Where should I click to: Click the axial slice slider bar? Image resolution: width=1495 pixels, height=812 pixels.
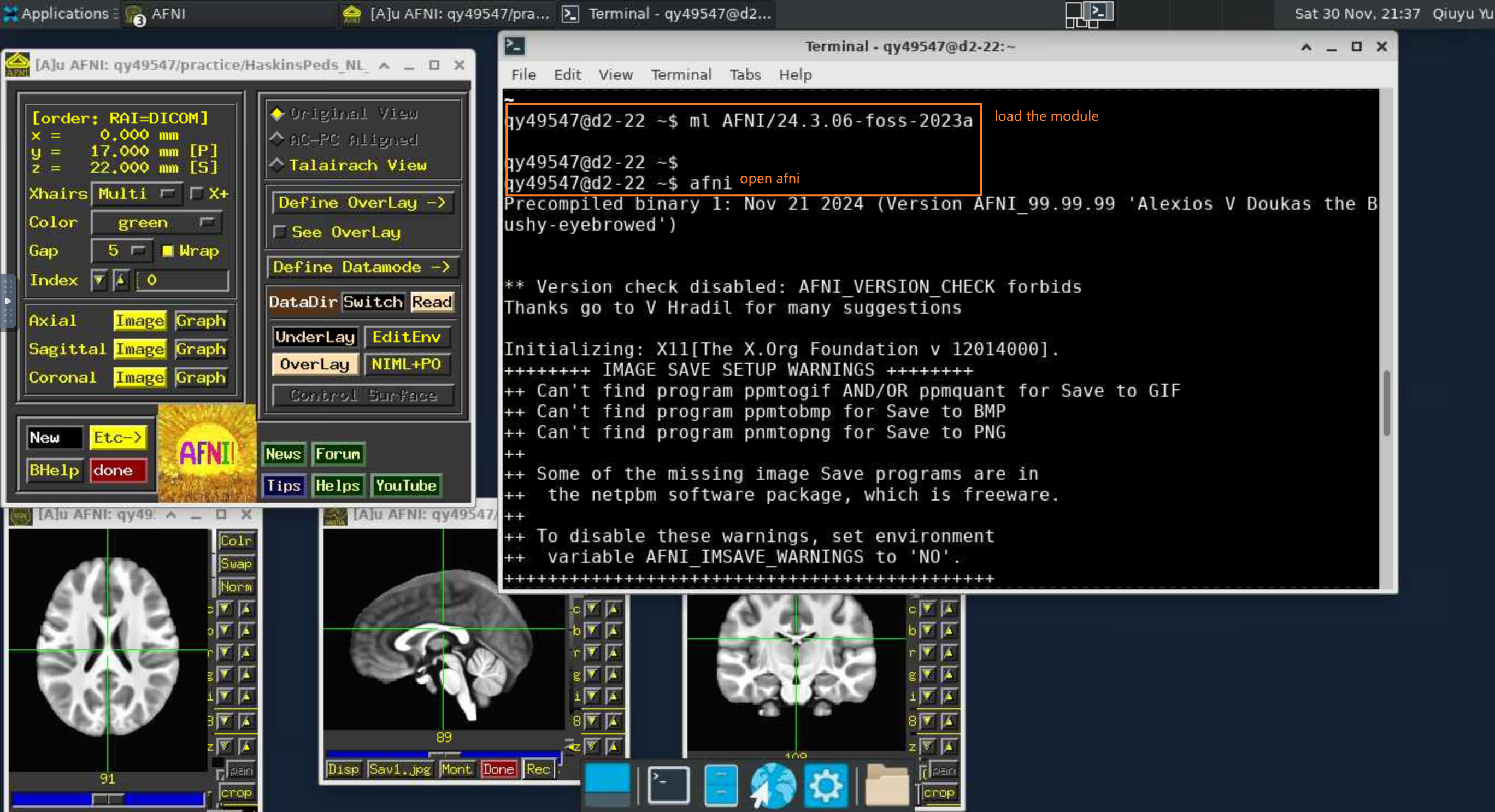[x=108, y=799]
